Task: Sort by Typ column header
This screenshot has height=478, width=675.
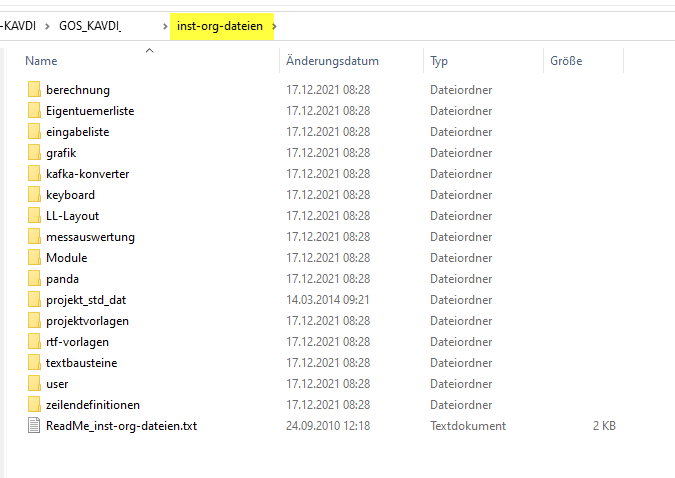Action: point(439,61)
